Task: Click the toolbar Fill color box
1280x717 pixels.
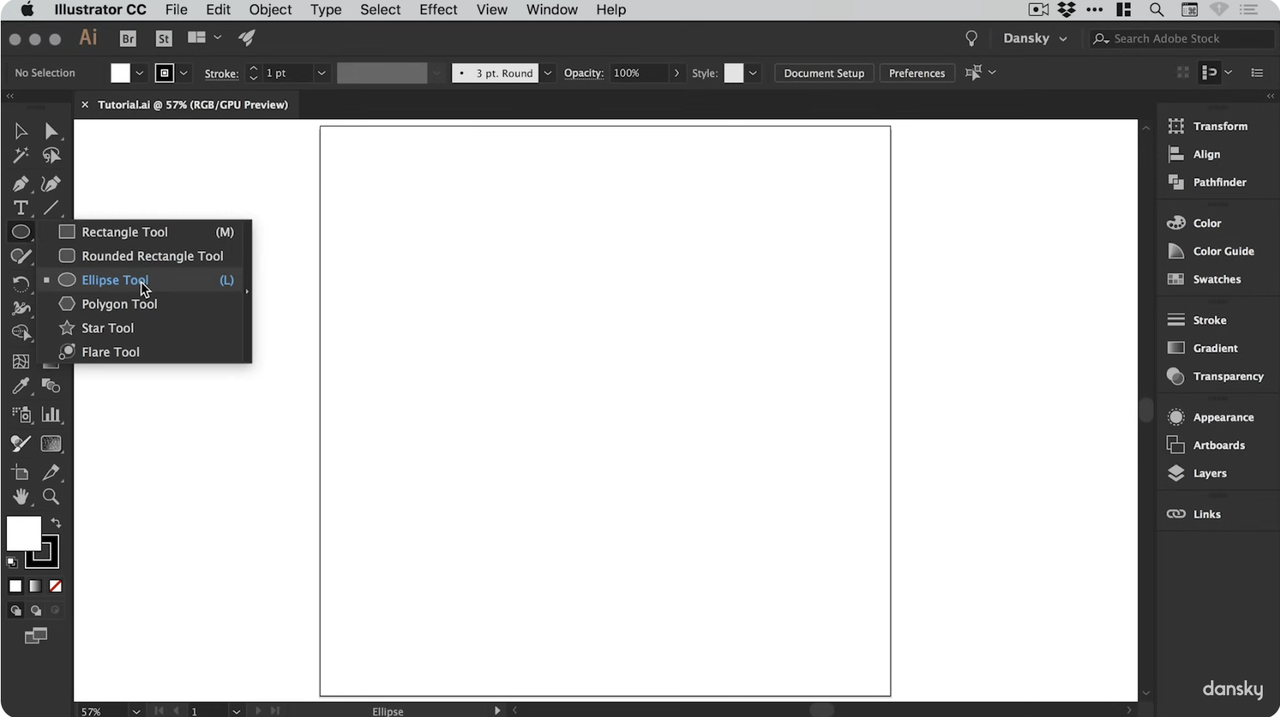Action: click(24, 533)
